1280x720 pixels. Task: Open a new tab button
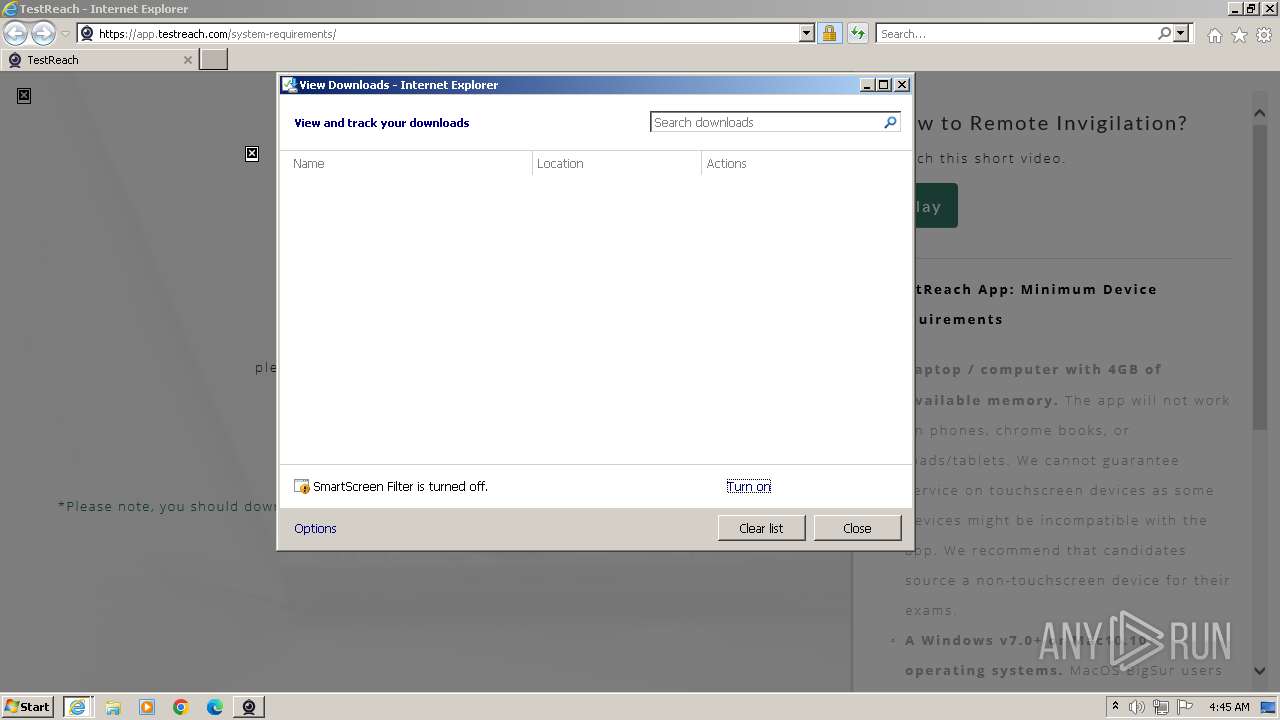point(214,60)
